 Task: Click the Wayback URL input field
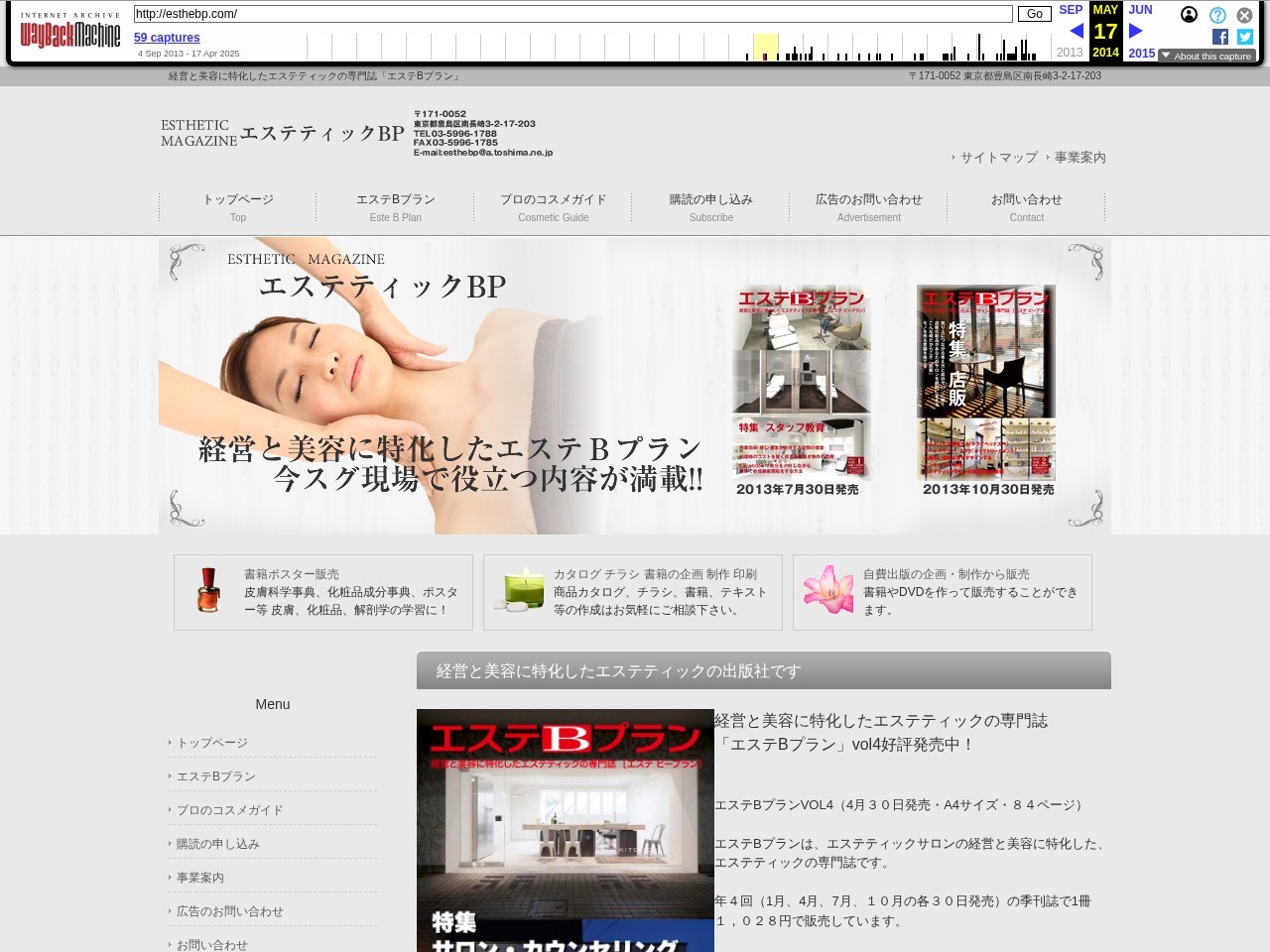click(572, 14)
